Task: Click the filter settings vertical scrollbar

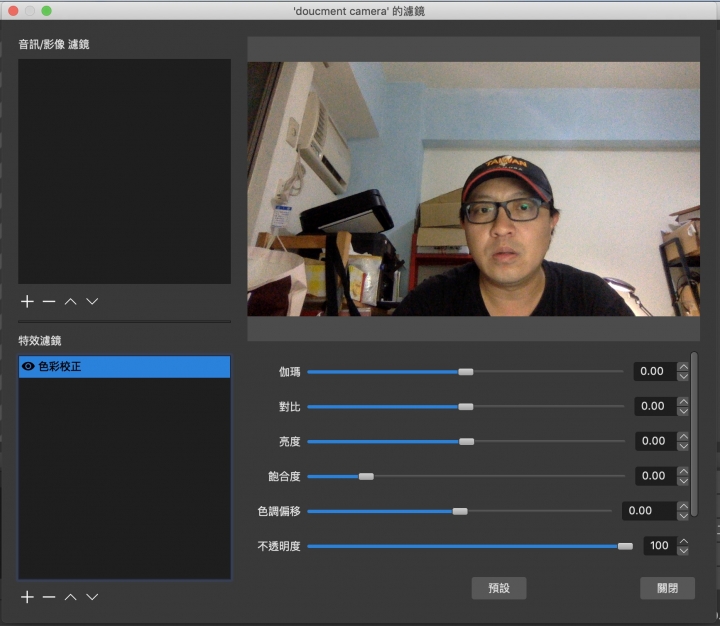Action: [x=694, y=432]
